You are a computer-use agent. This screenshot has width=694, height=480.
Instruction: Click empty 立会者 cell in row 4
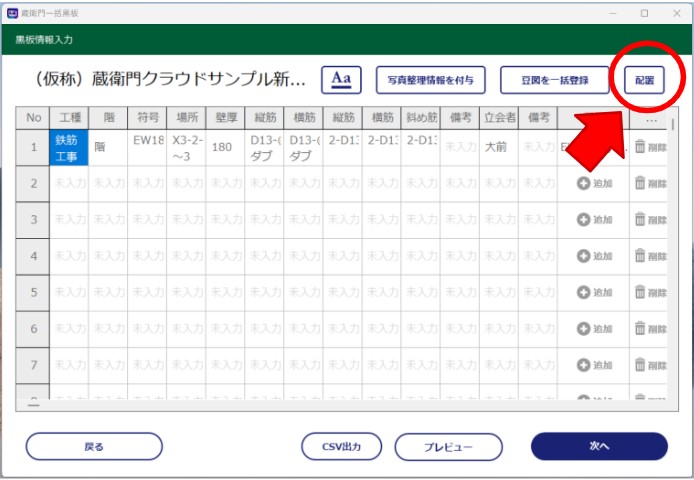click(499, 256)
